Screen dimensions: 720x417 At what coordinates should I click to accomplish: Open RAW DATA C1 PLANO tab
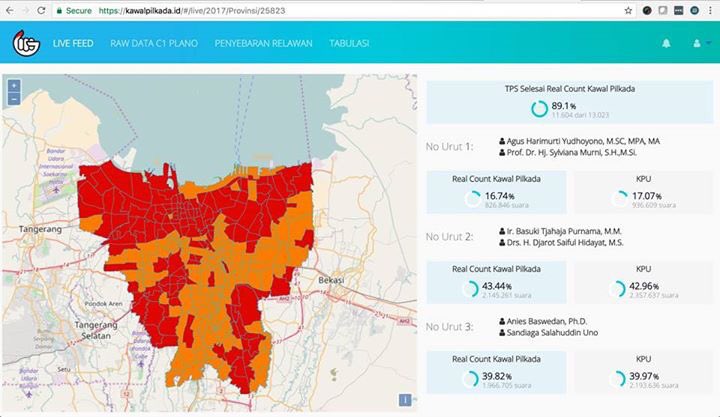pyautogui.click(x=154, y=43)
